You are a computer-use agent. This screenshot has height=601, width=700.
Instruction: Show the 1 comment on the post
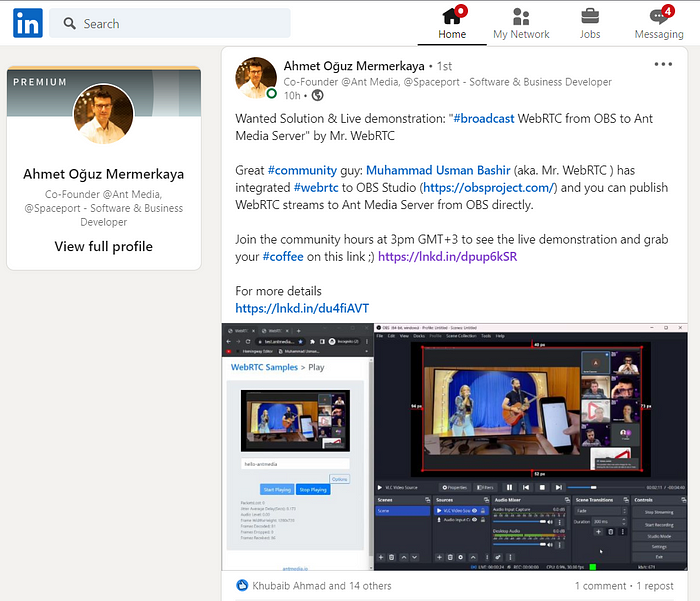[600, 586]
